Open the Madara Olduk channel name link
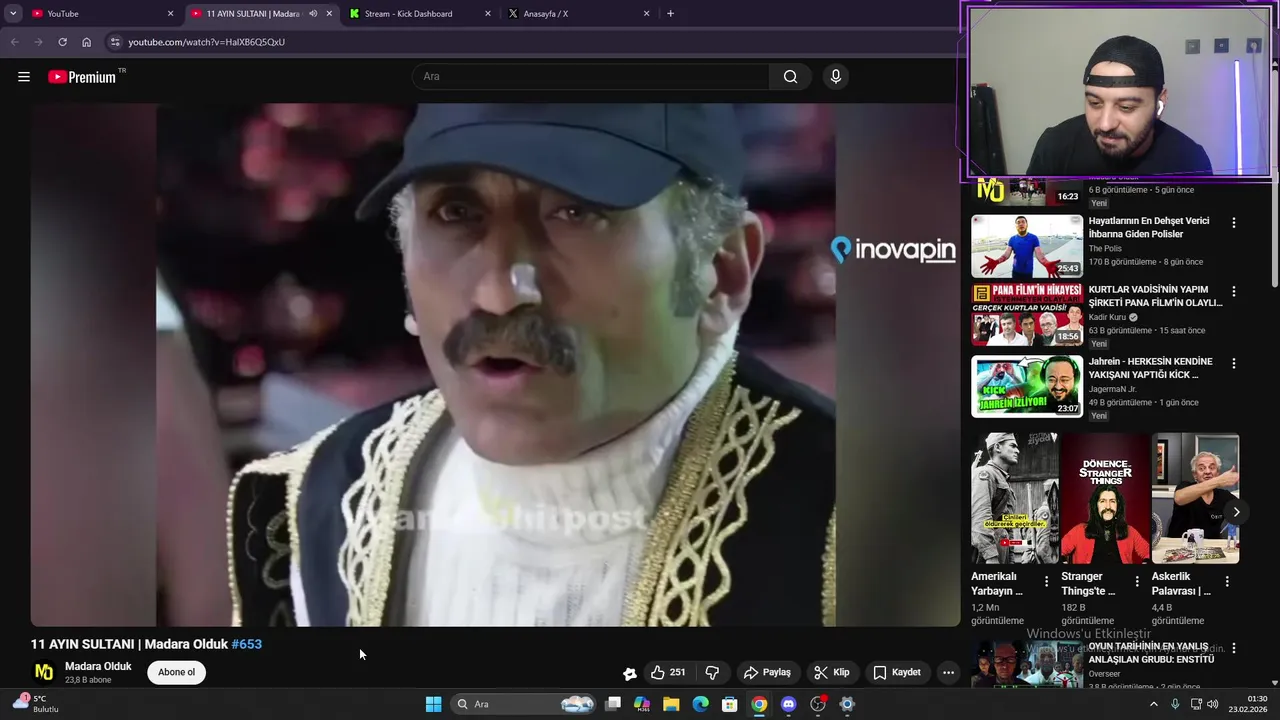 (98, 666)
